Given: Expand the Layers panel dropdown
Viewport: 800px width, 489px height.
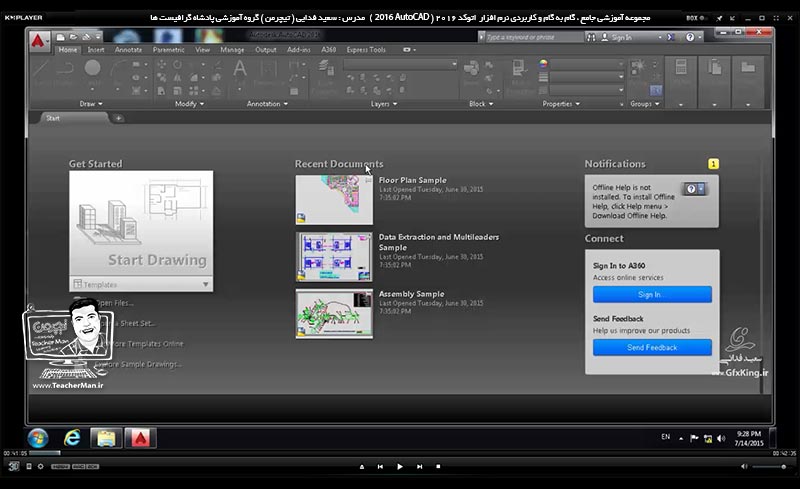Looking at the screenshot, I should pyautogui.click(x=384, y=104).
